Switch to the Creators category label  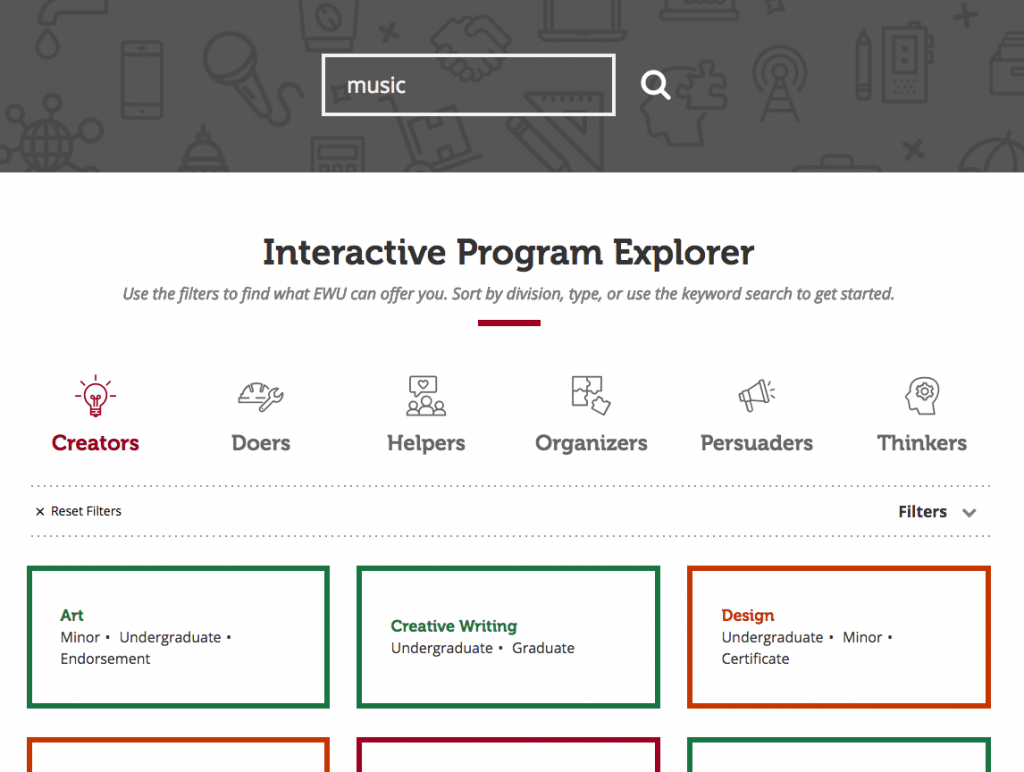[x=95, y=443]
